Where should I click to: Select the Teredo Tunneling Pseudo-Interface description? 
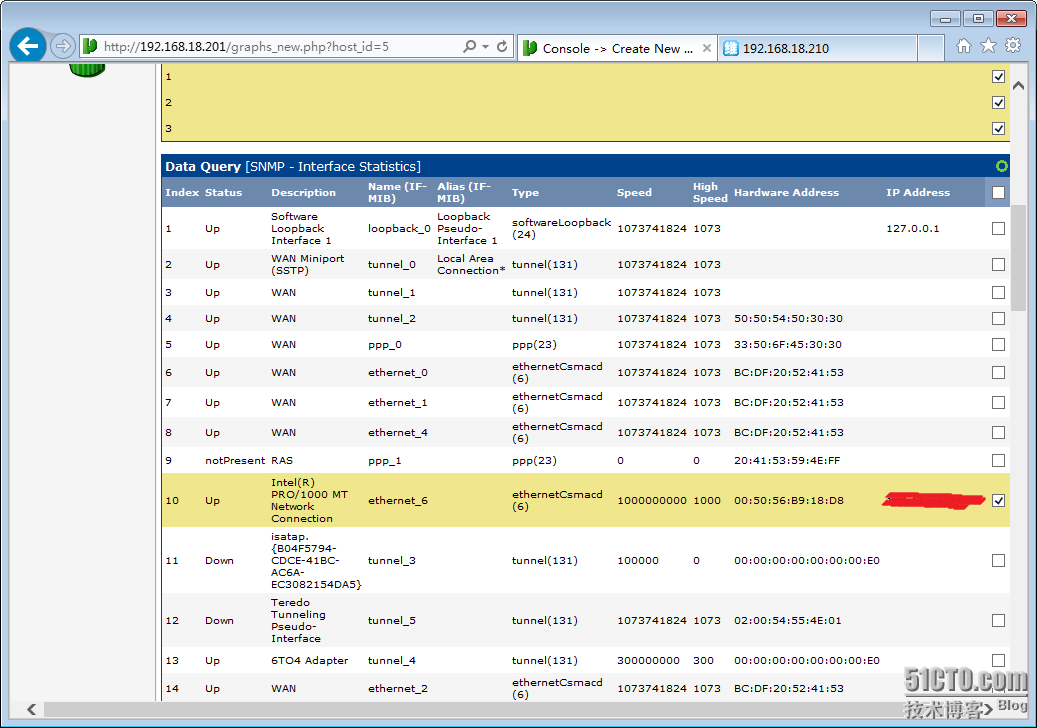(x=298, y=620)
